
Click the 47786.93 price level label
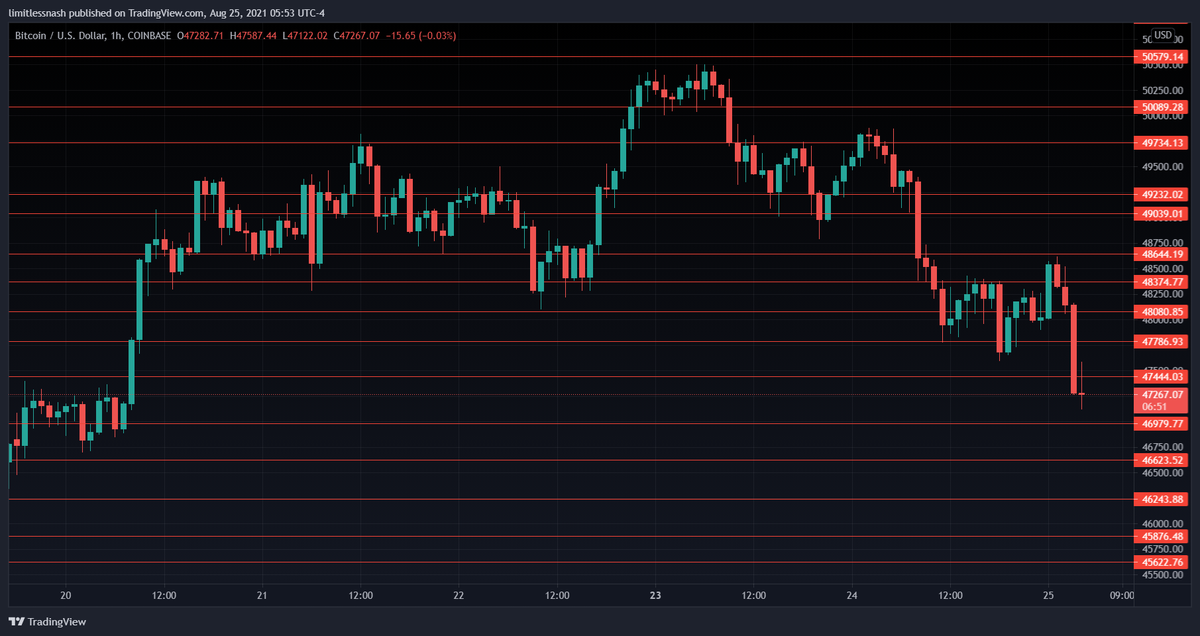pyautogui.click(x=1162, y=342)
